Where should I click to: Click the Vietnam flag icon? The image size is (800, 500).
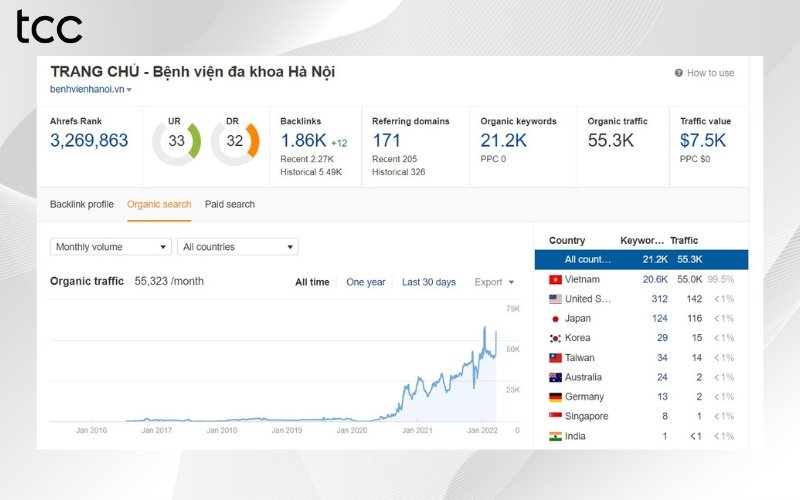click(555, 280)
